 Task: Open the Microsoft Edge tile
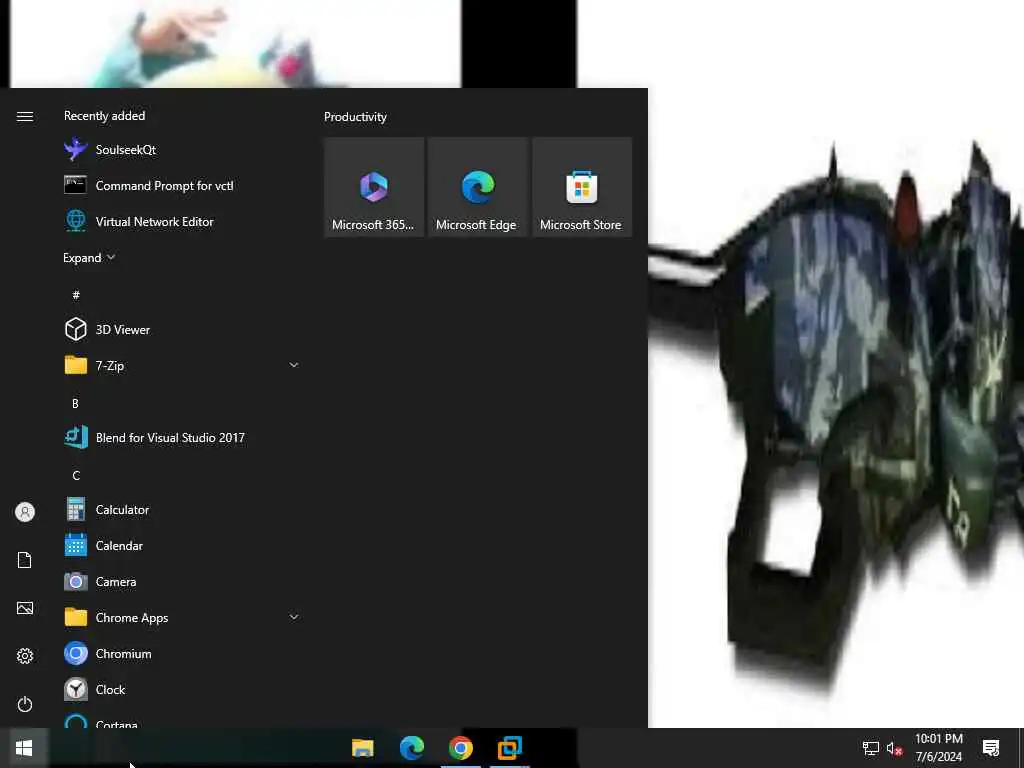(478, 187)
